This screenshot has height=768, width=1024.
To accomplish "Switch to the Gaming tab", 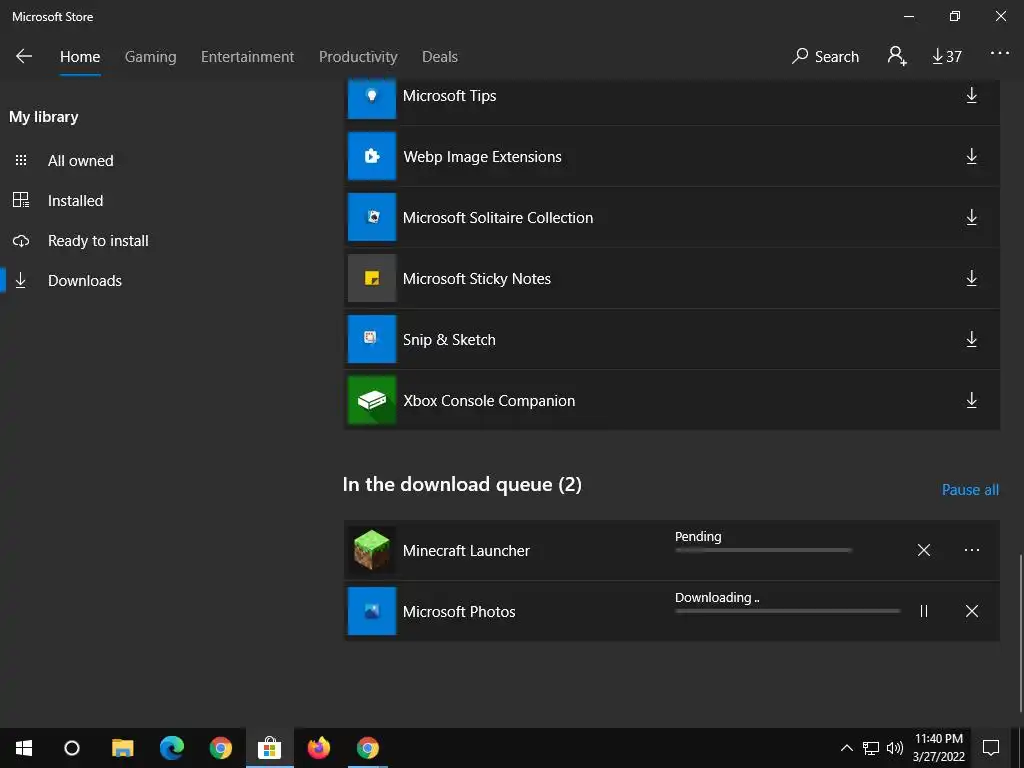I will pyautogui.click(x=150, y=57).
